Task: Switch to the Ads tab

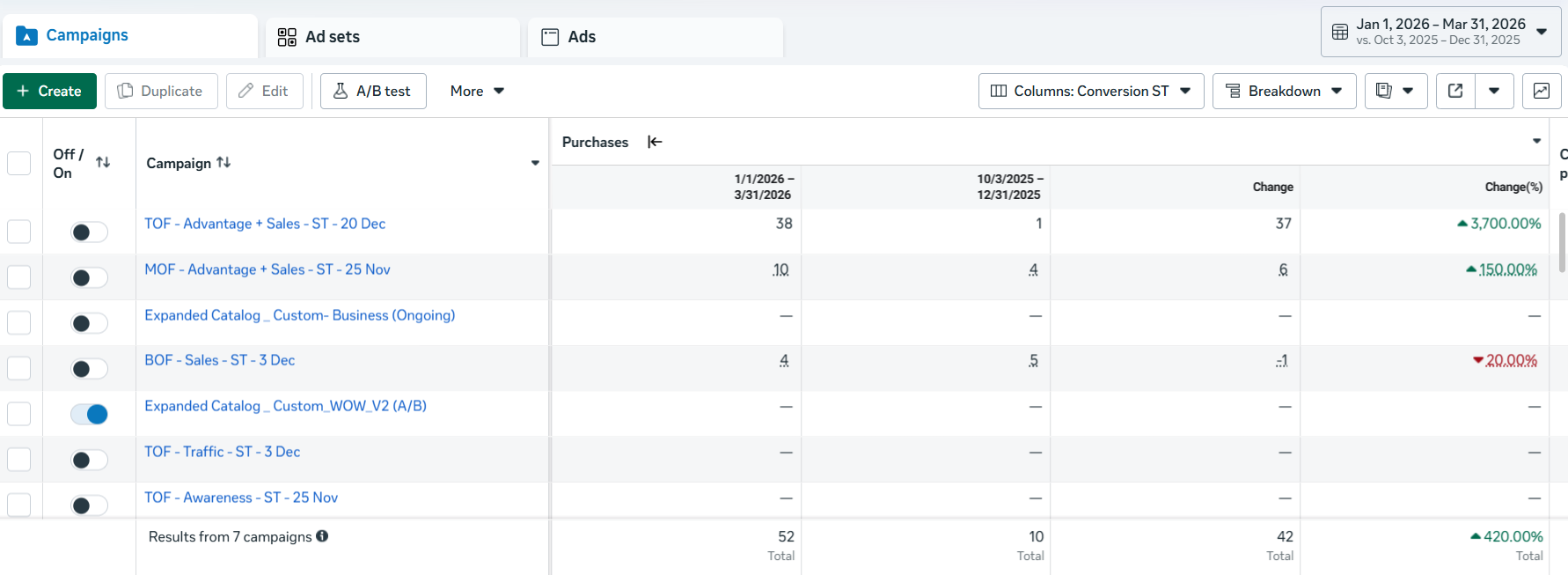Action: coord(655,37)
